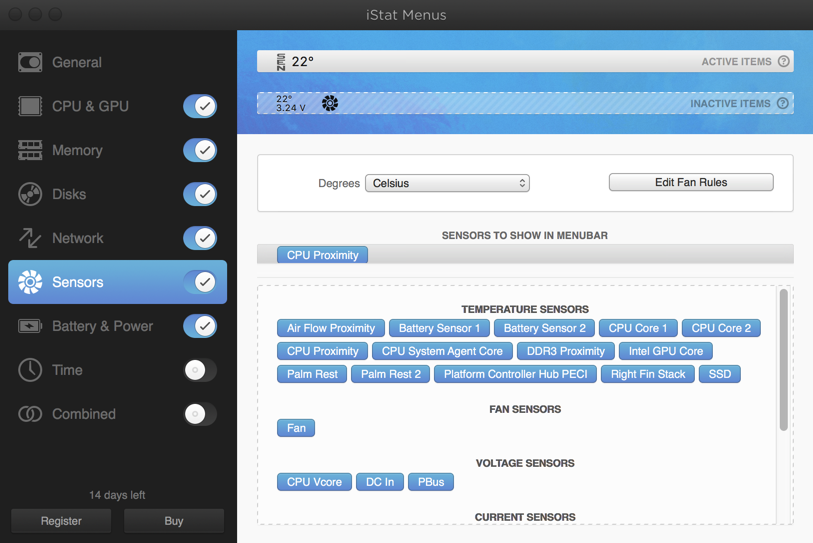Select PBus voltage sensor

click(431, 482)
